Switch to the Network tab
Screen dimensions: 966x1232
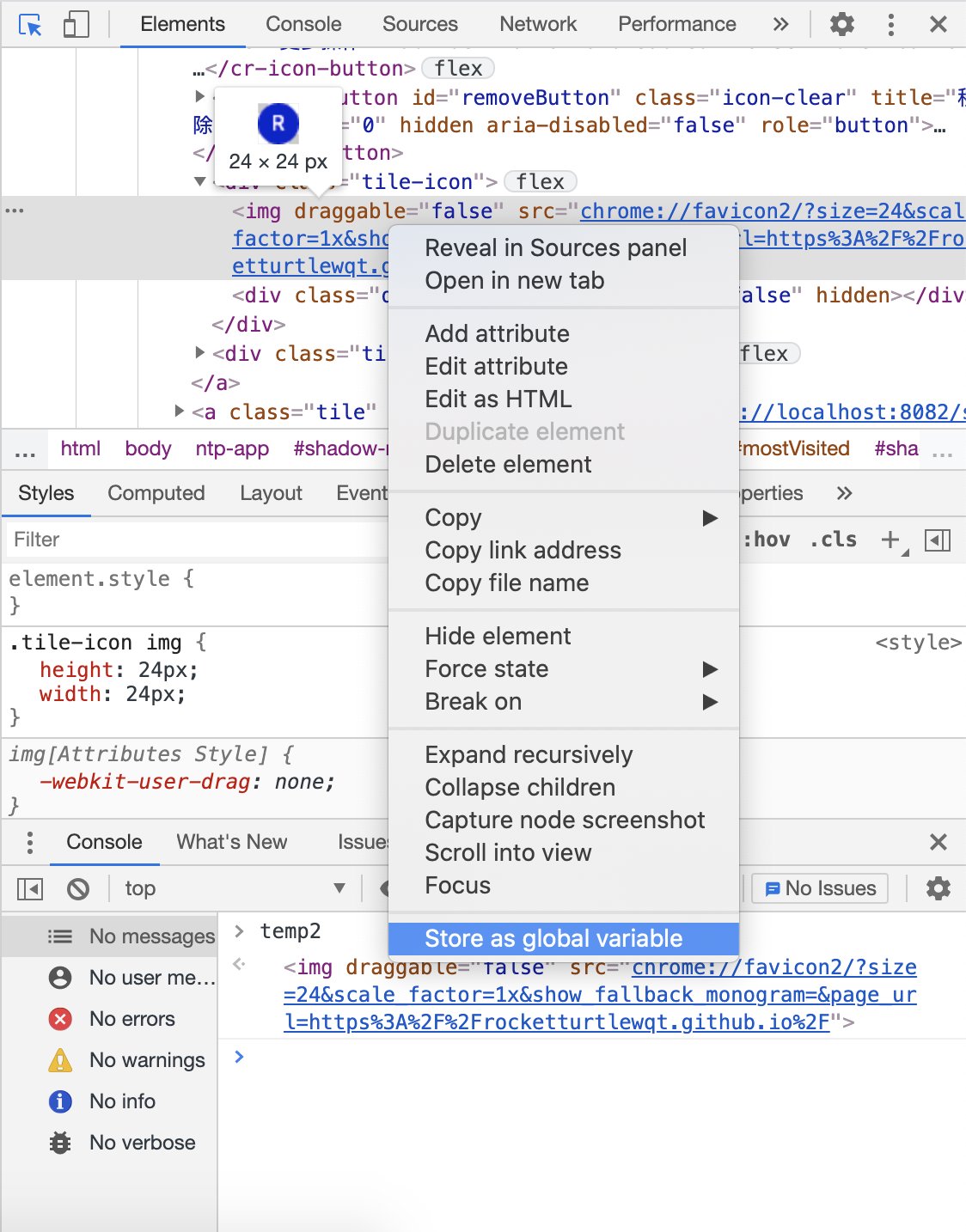pyautogui.click(x=538, y=24)
